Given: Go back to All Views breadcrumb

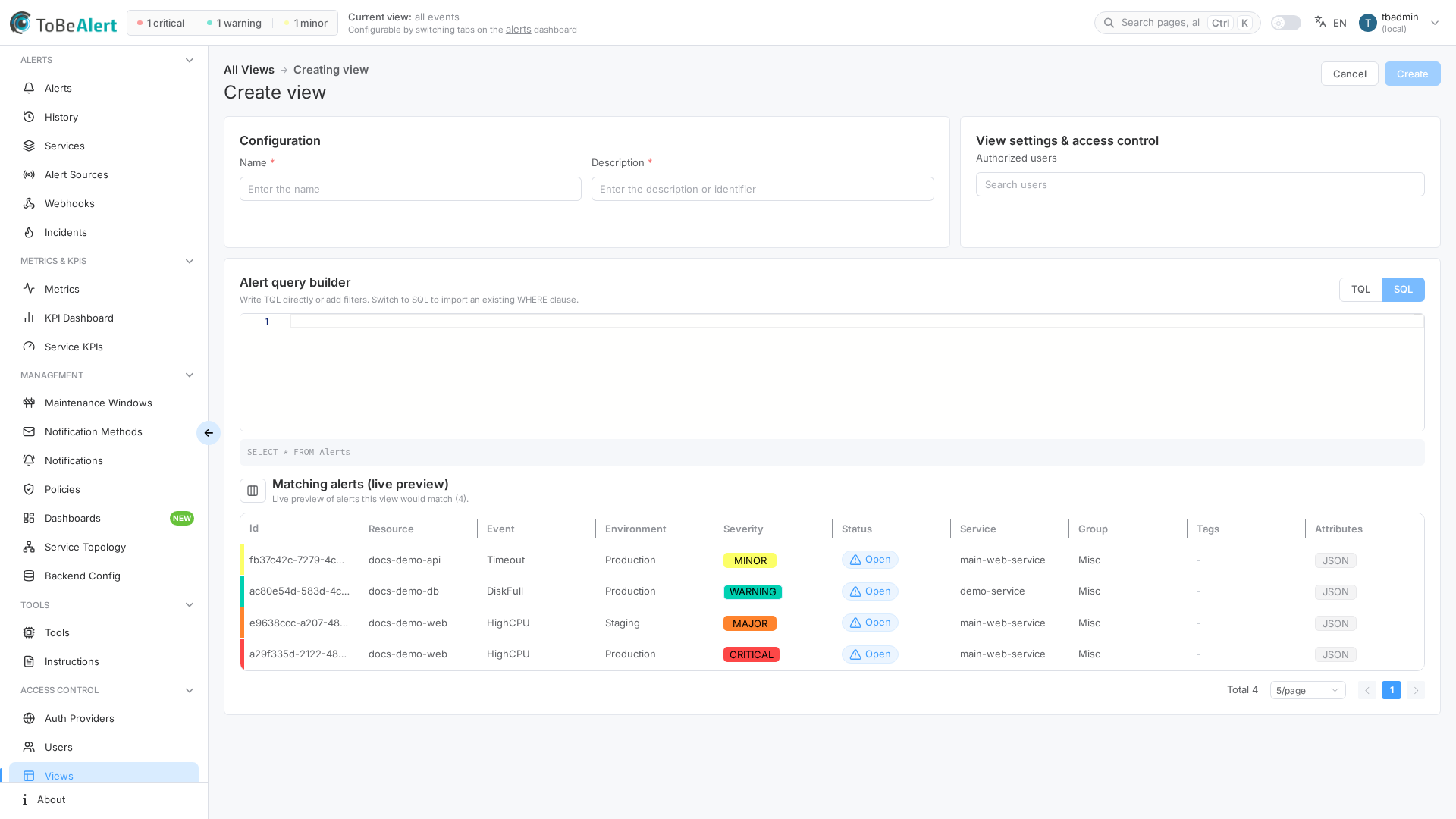Looking at the screenshot, I should [x=249, y=70].
